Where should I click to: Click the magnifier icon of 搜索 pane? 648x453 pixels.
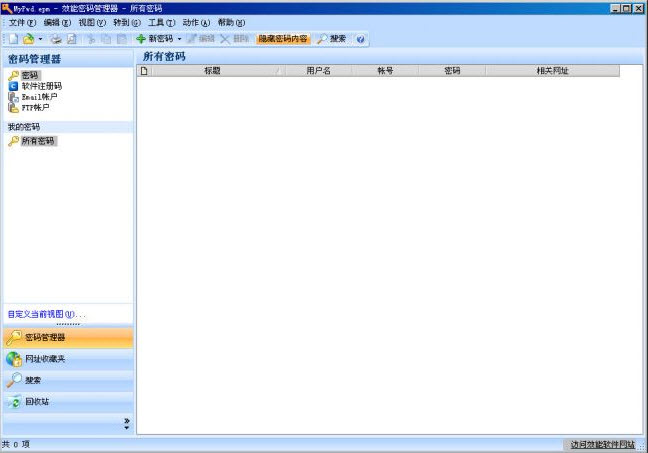[x=14, y=380]
